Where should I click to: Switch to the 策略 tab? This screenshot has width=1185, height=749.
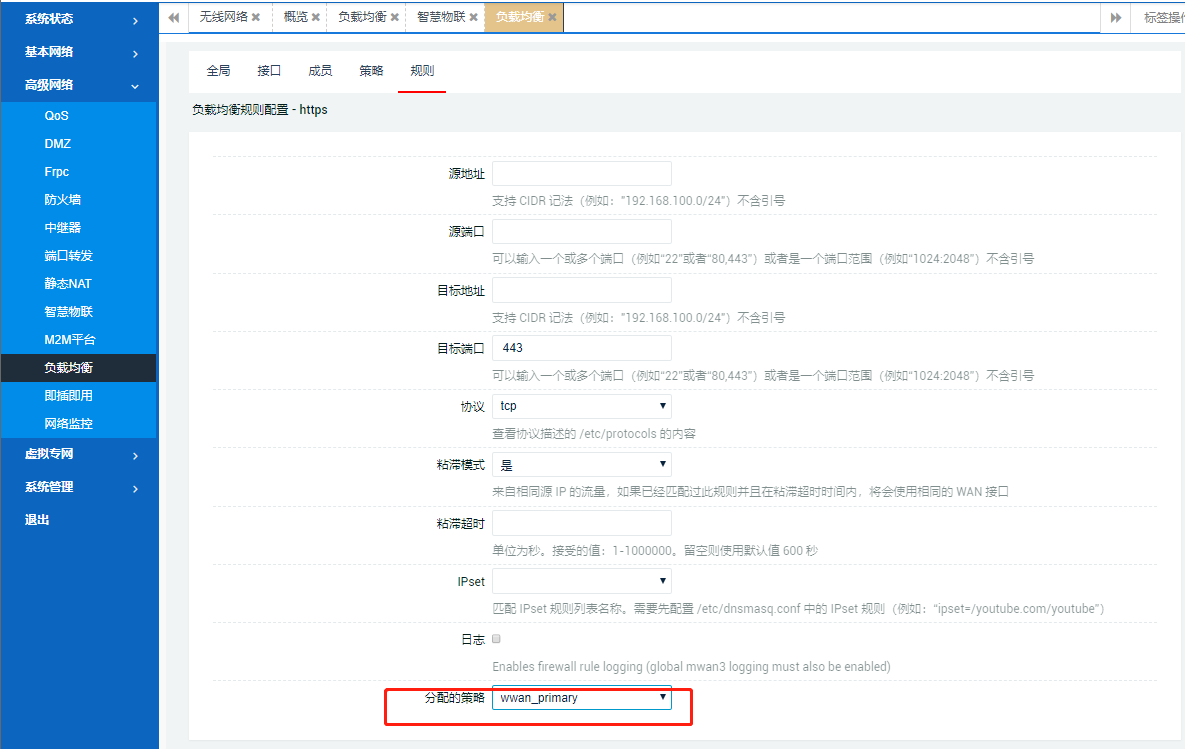tap(371, 71)
